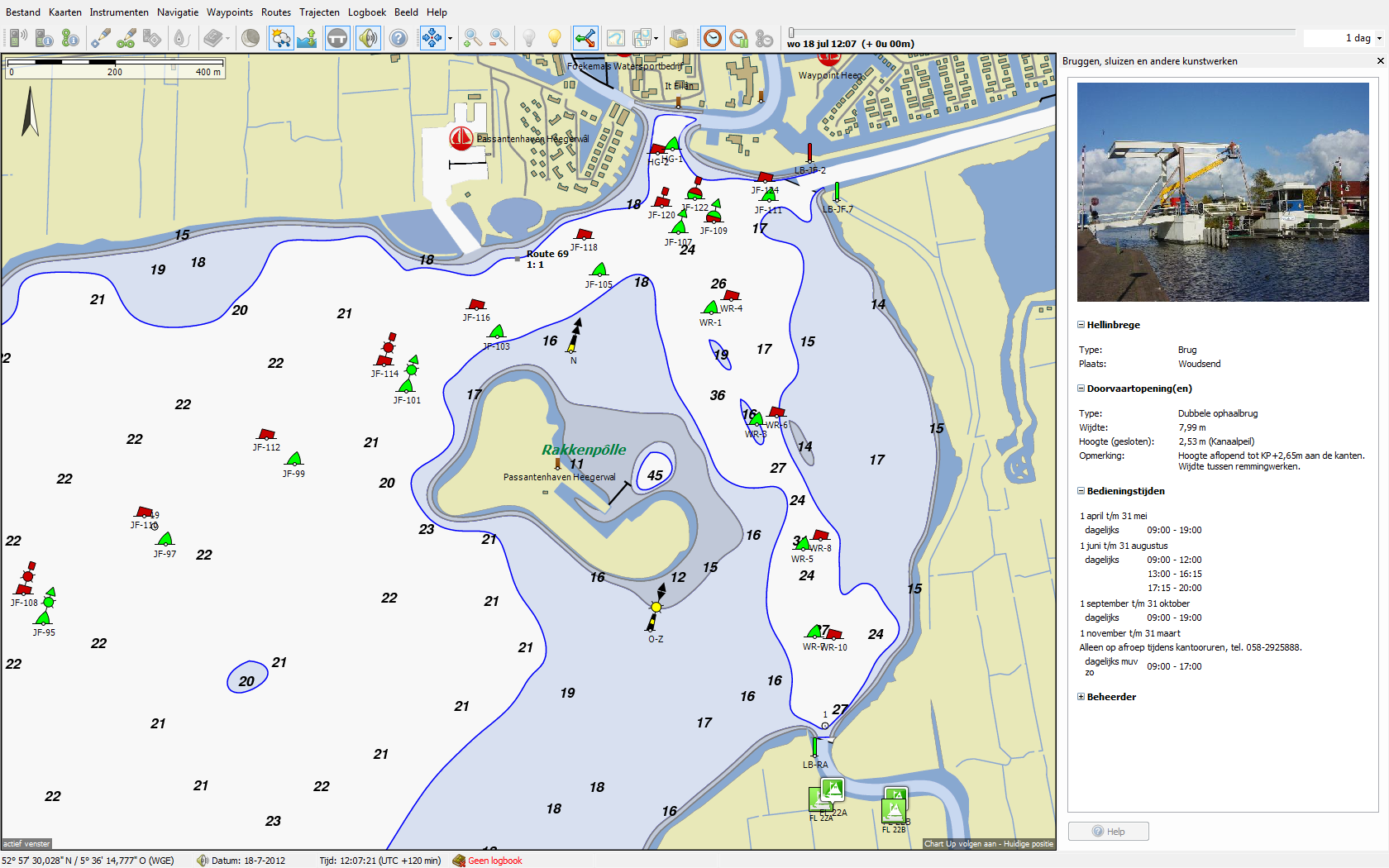Open the Trajecten menu

[319, 12]
